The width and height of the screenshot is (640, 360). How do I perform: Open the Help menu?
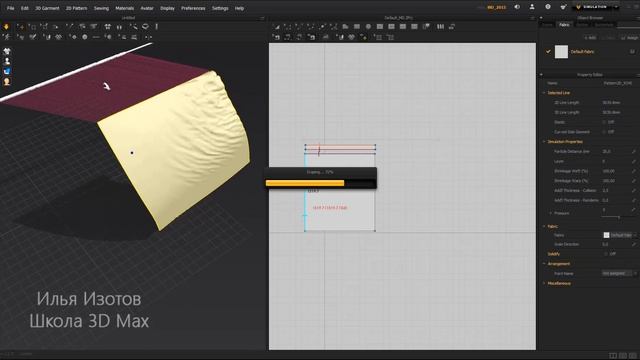point(239,8)
